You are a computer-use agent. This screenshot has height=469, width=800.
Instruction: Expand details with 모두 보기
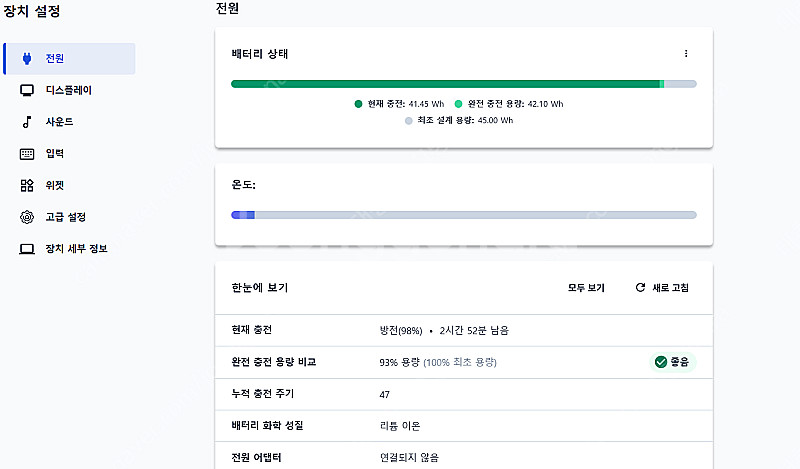pyautogui.click(x=586, y=288)
